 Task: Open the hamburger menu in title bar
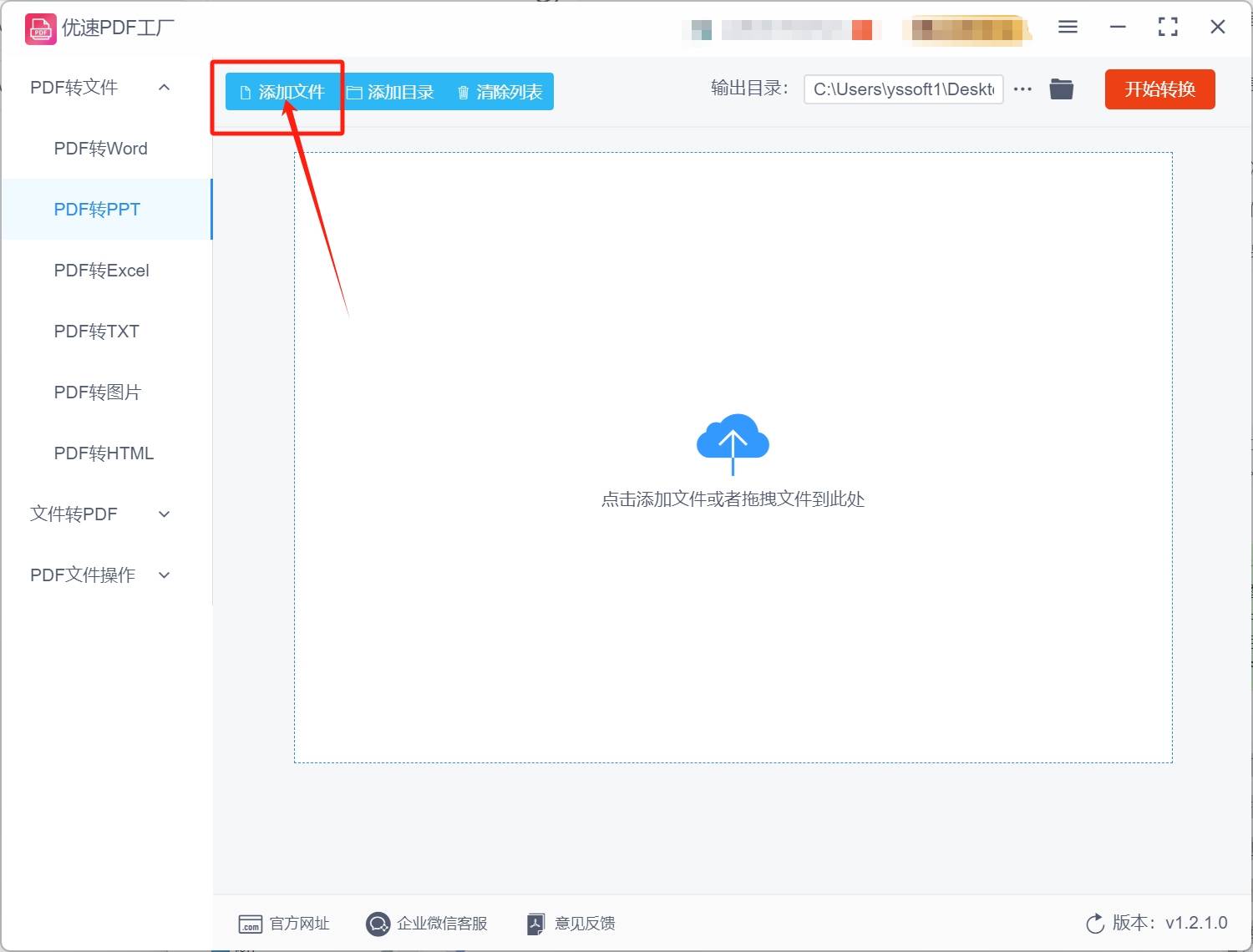click(1068, 28)
